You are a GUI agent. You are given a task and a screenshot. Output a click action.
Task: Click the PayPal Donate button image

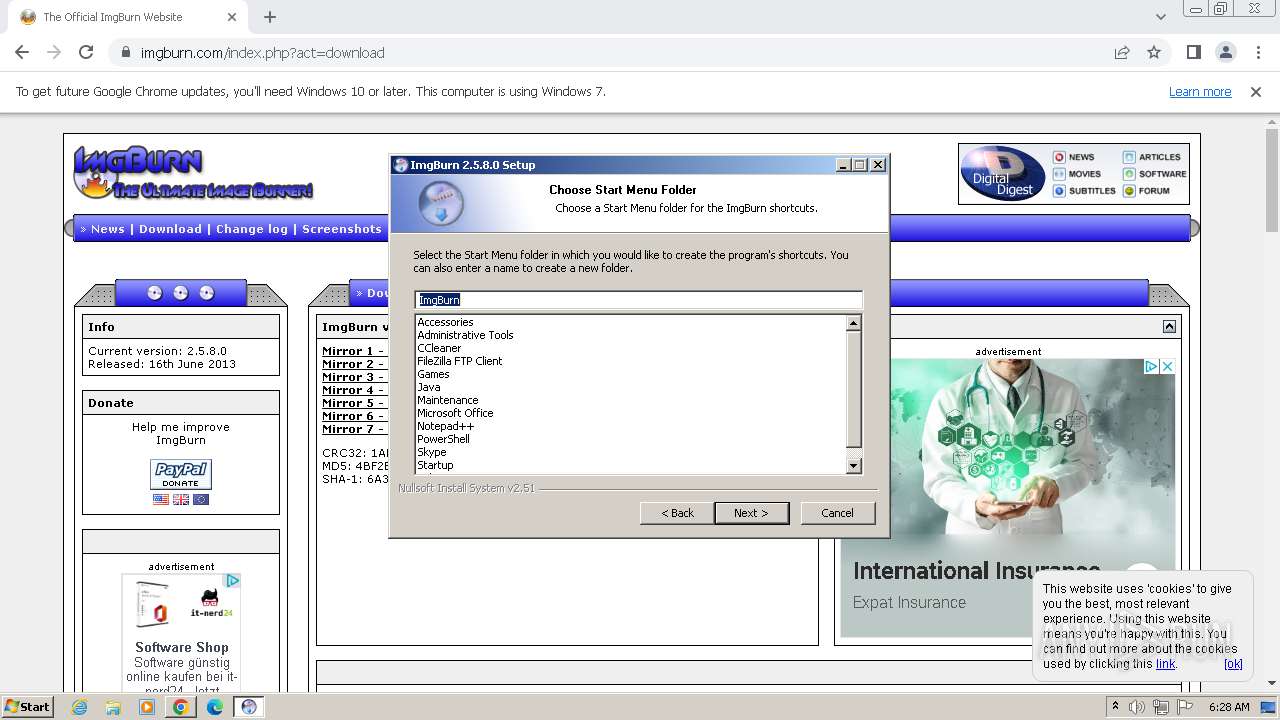[x=181, y=474]
